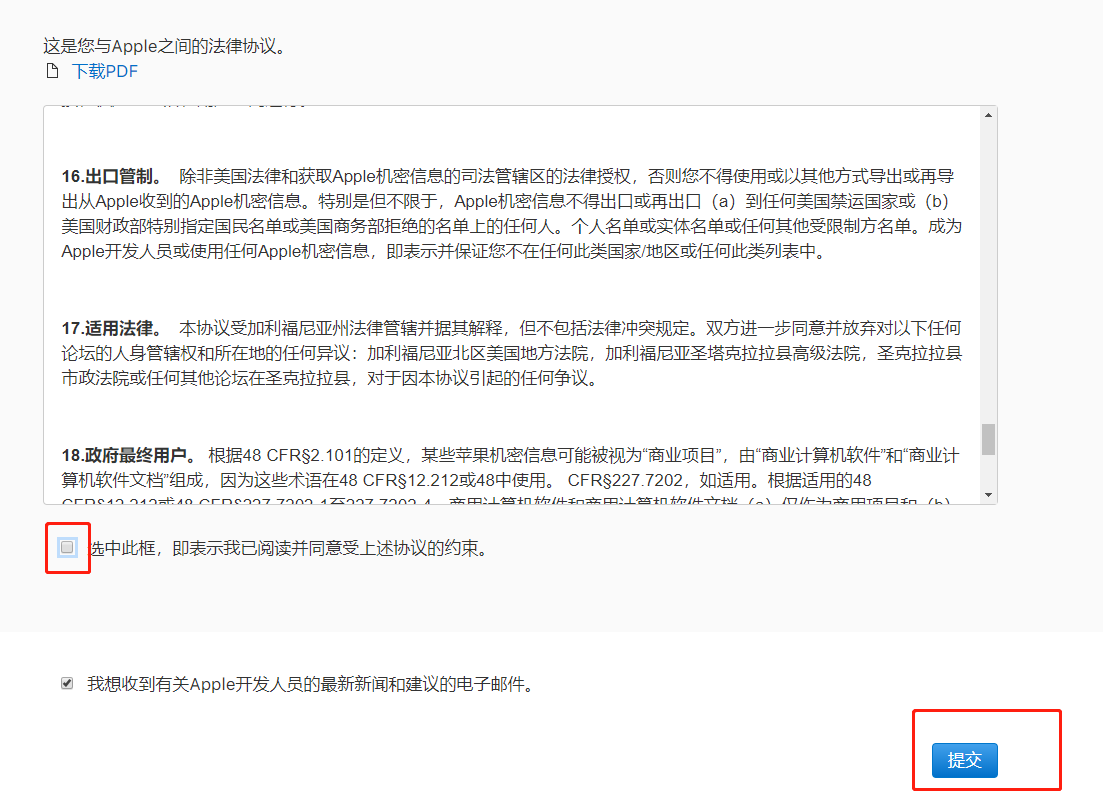Check the box agreeing to the agreement
The width and height of the screenshot is (1103, 802).
pyautogui.click(x=67, y=547)
